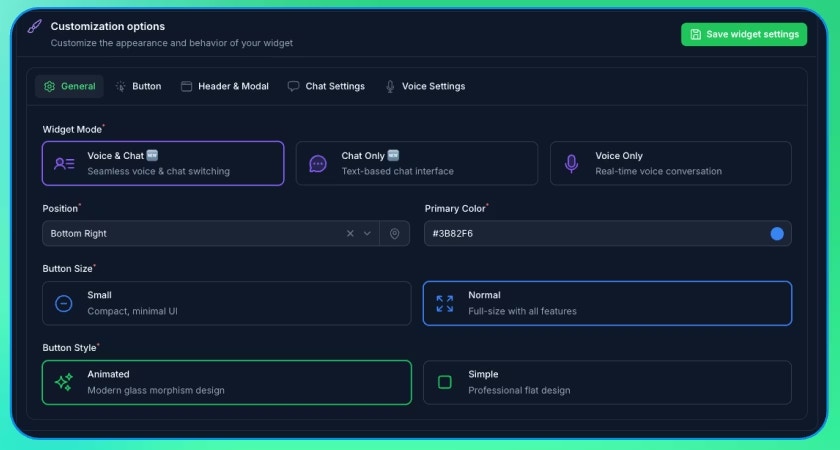This screenshot has width=840, height=450.
Task: Click the Voice & Chat person-list icon
Action: tap(64, 163)
